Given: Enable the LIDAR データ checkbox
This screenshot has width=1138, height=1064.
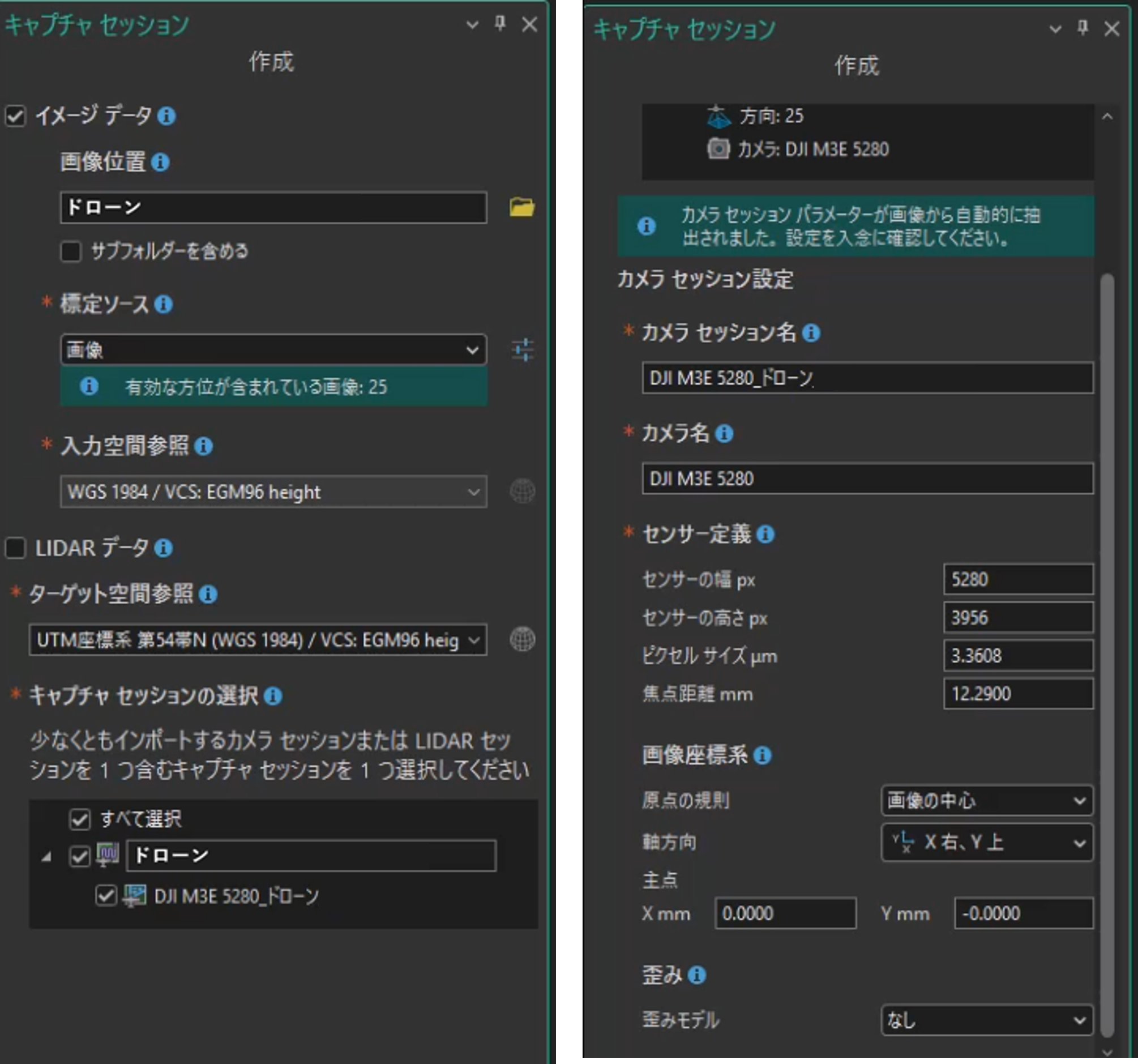Looking at the screenshot, I should (x=15, y=548).
